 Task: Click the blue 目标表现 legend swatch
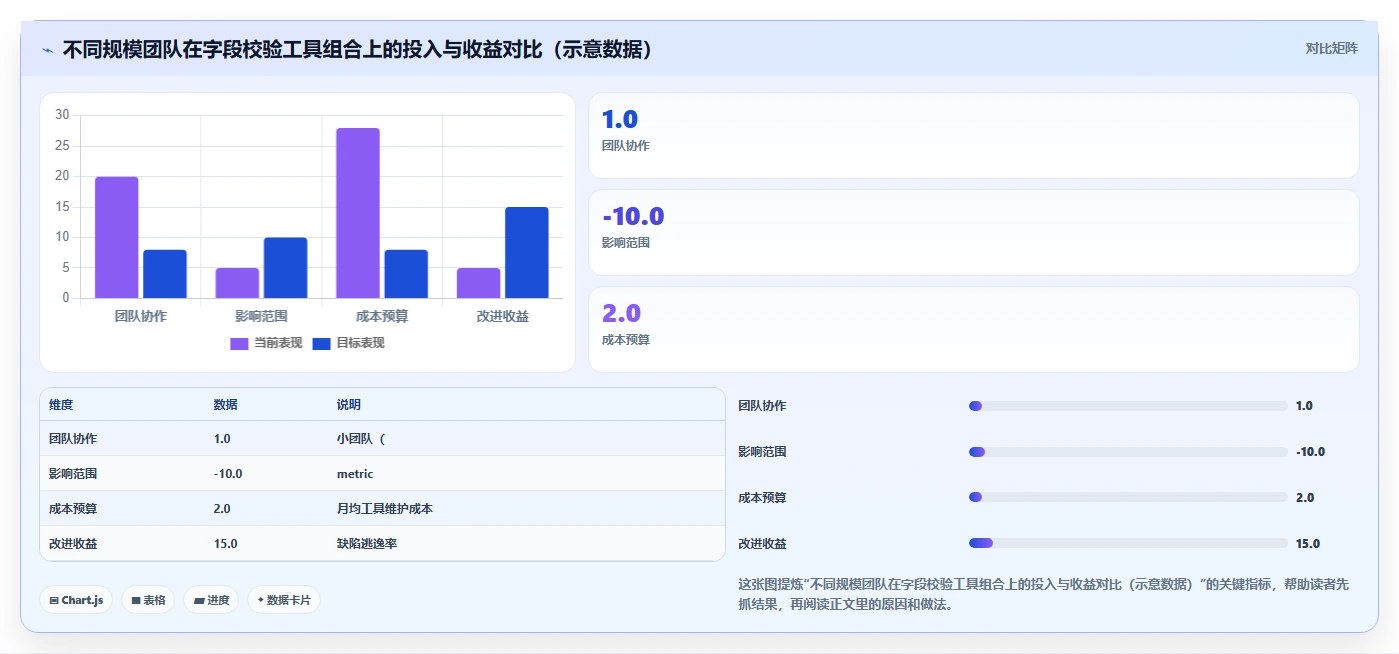coord(321,344)
